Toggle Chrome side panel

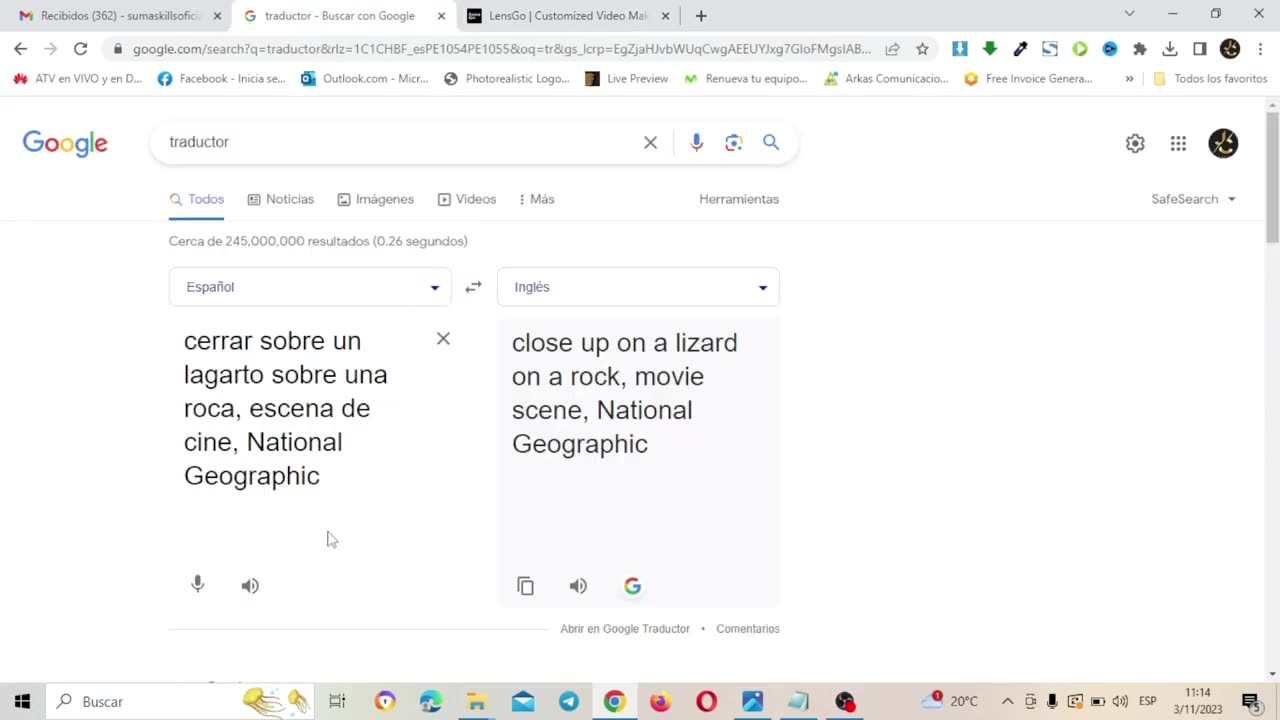[1199, 48]
